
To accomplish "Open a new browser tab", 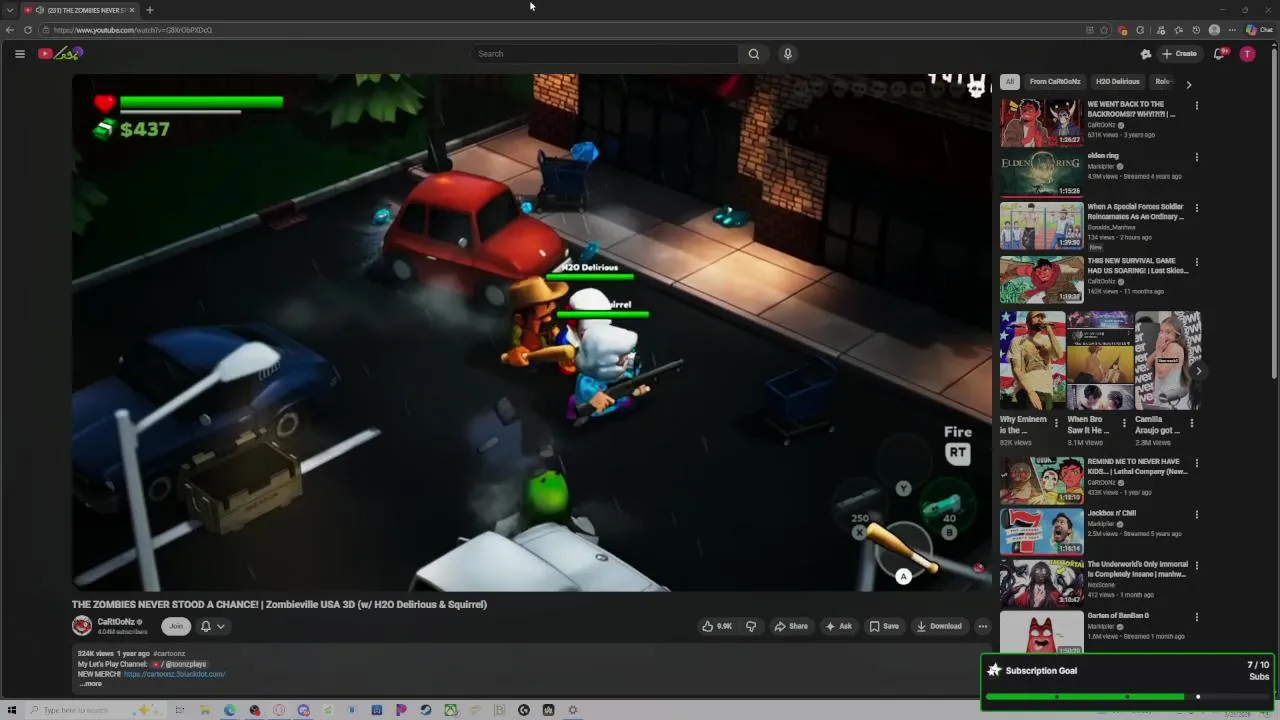I will (x=150, y=10).
